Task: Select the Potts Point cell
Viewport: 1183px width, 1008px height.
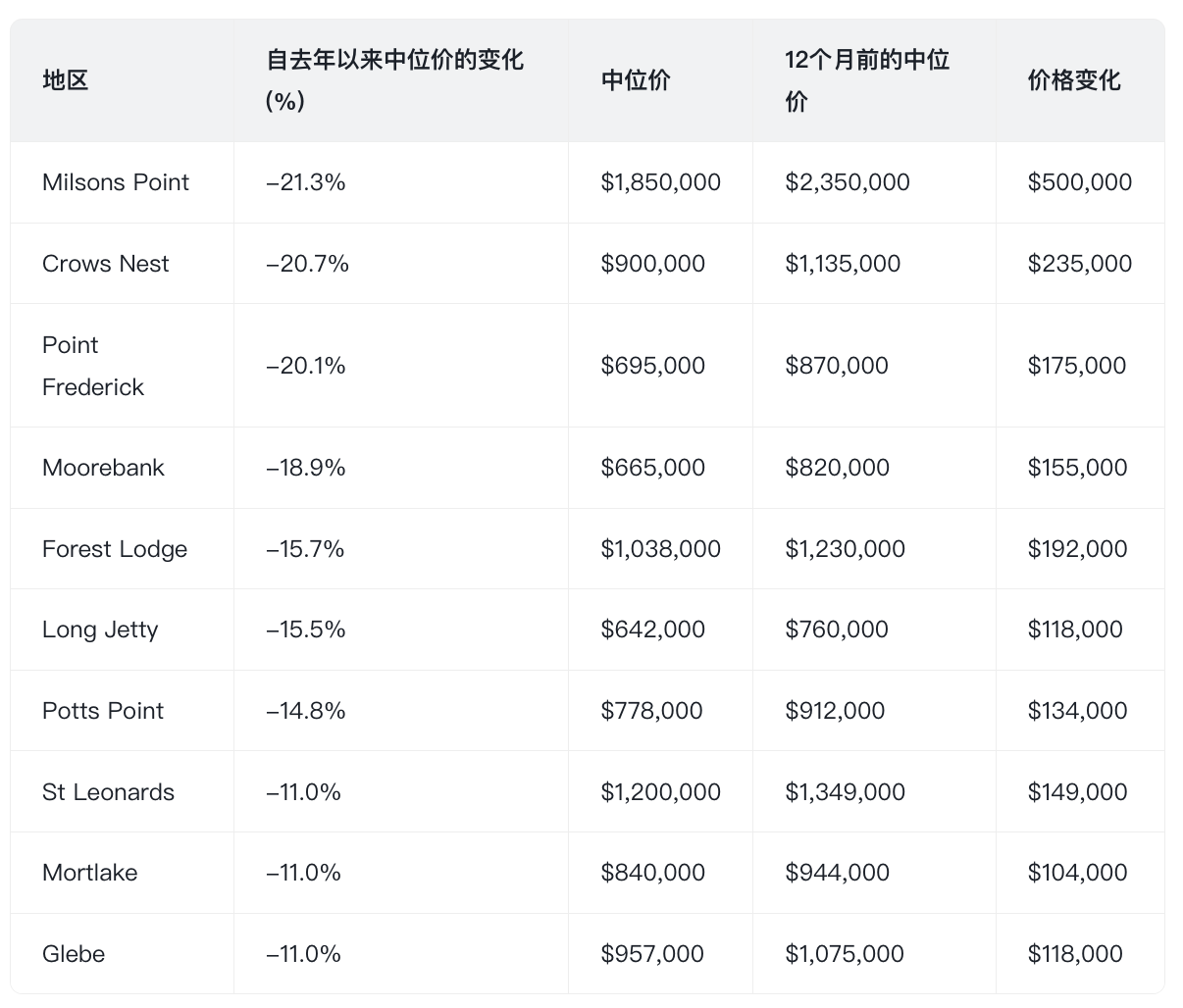Action: pos(103,711)
